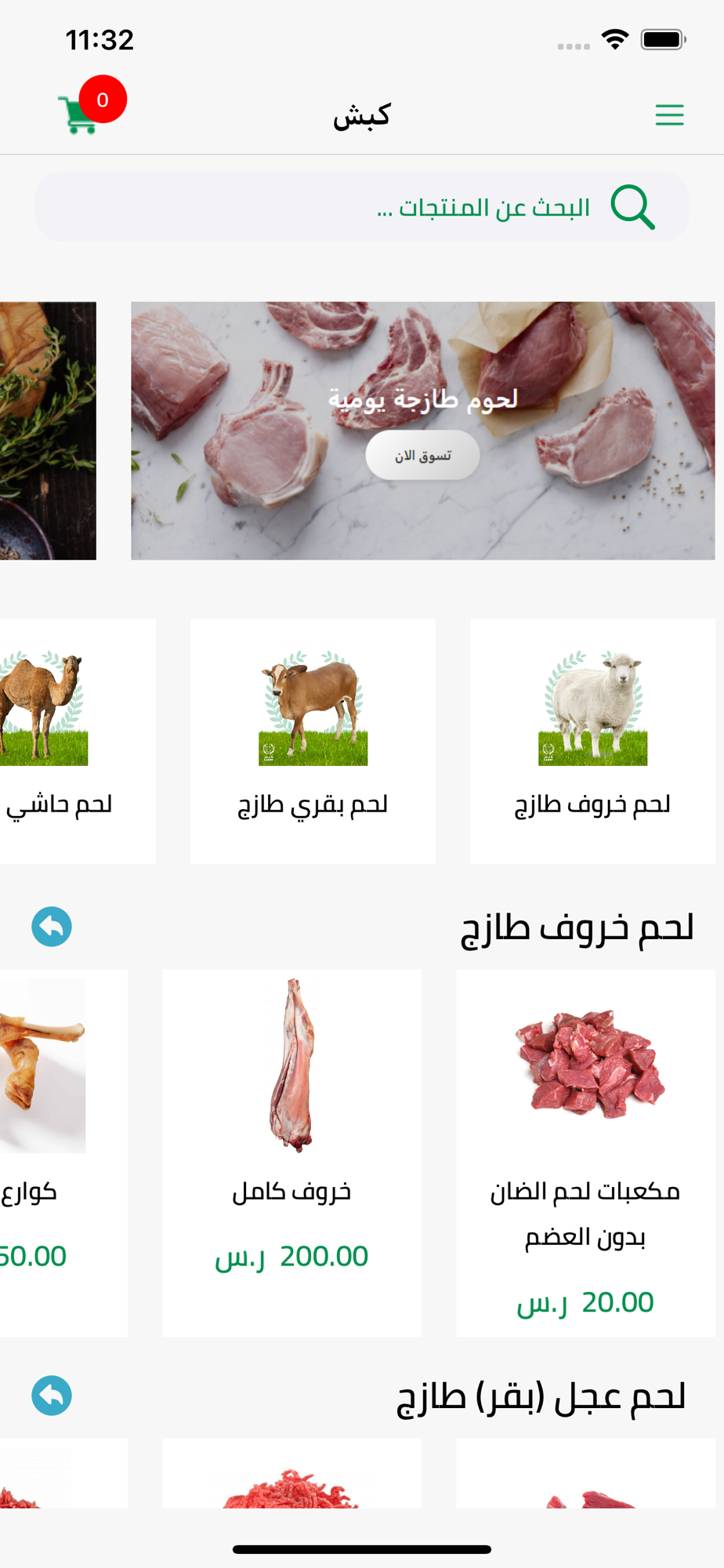Tap the arrow beside لحم خروف طازج heading
Viewport: 724px width, 1568px height.
point(52,927)
